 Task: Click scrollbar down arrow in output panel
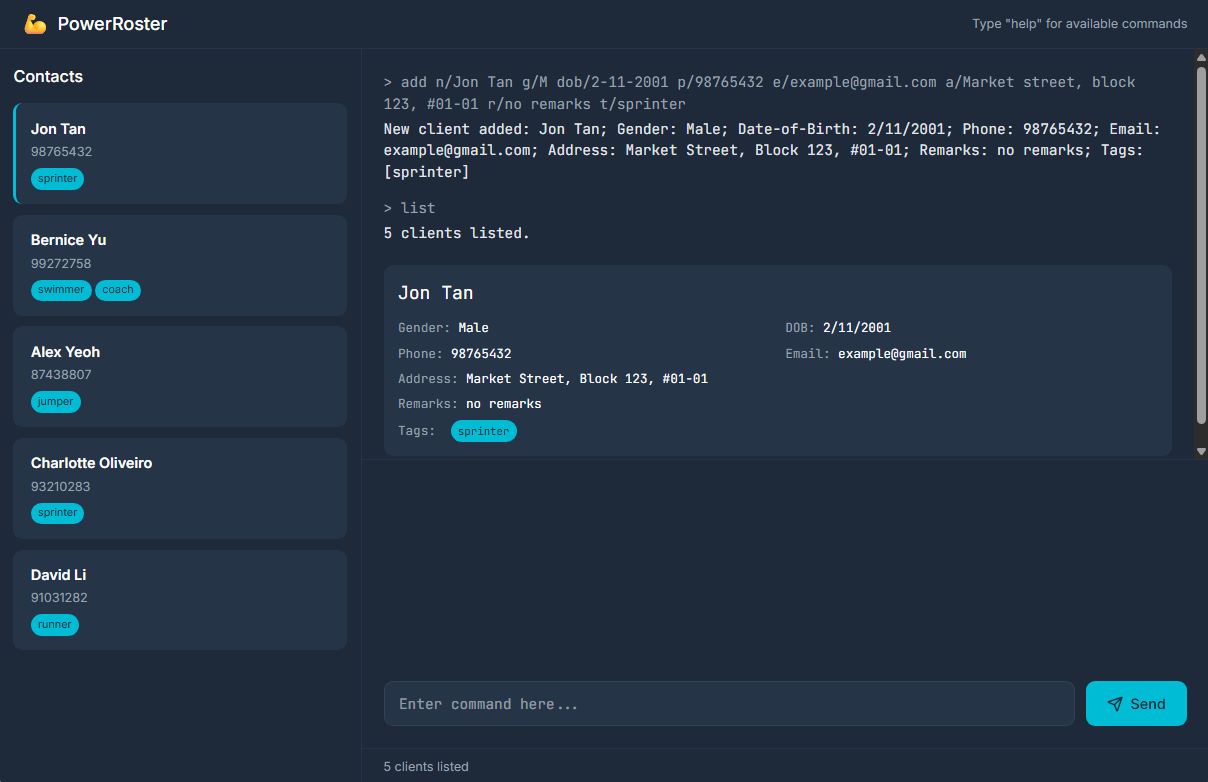[1201, 450]
